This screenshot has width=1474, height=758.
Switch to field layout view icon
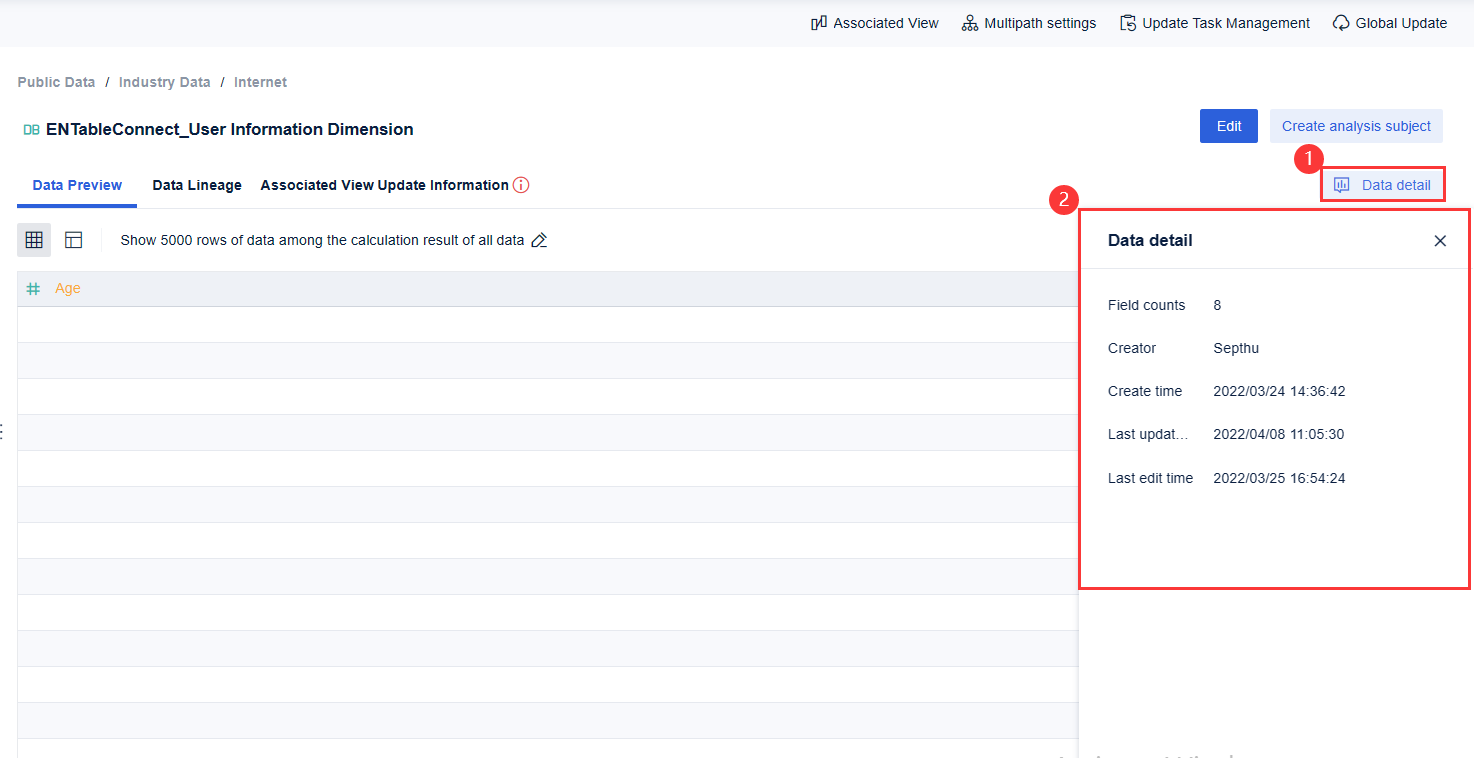click(x=73, y=240)
